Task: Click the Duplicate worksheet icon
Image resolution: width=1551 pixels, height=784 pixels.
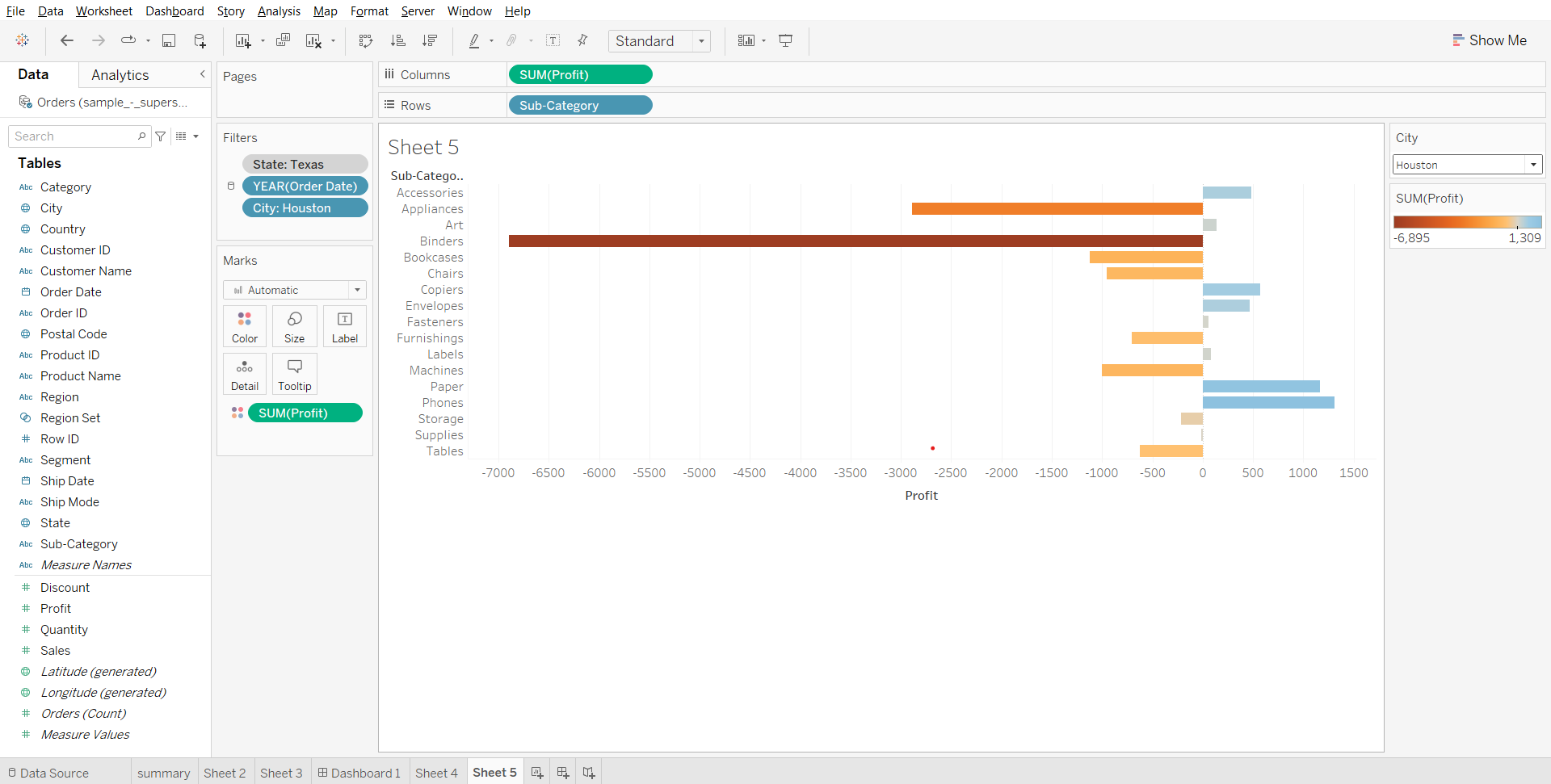Action: [x=283, y=40]
